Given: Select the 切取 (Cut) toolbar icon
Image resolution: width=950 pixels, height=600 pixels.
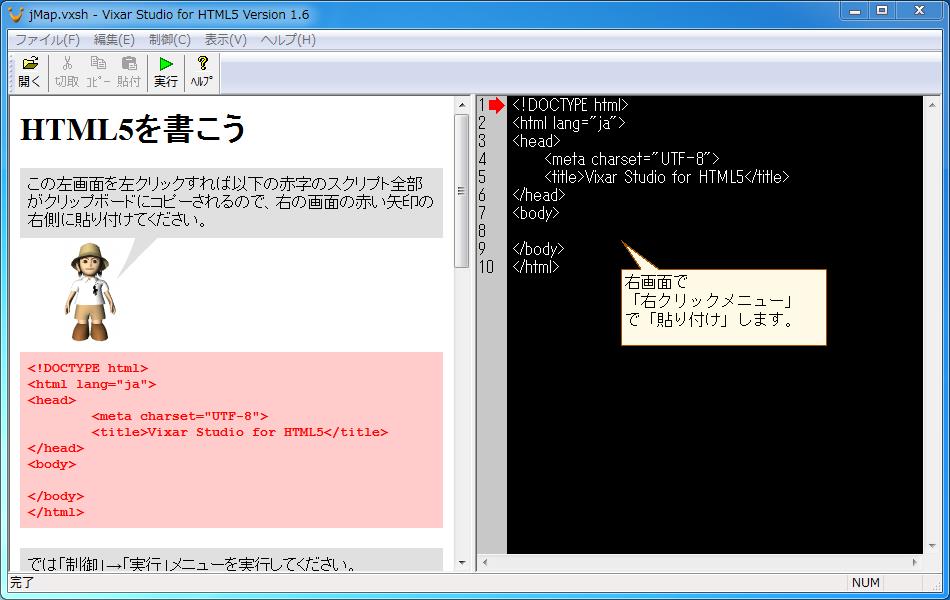Looking at the screenshot, I should pos(66,70).
